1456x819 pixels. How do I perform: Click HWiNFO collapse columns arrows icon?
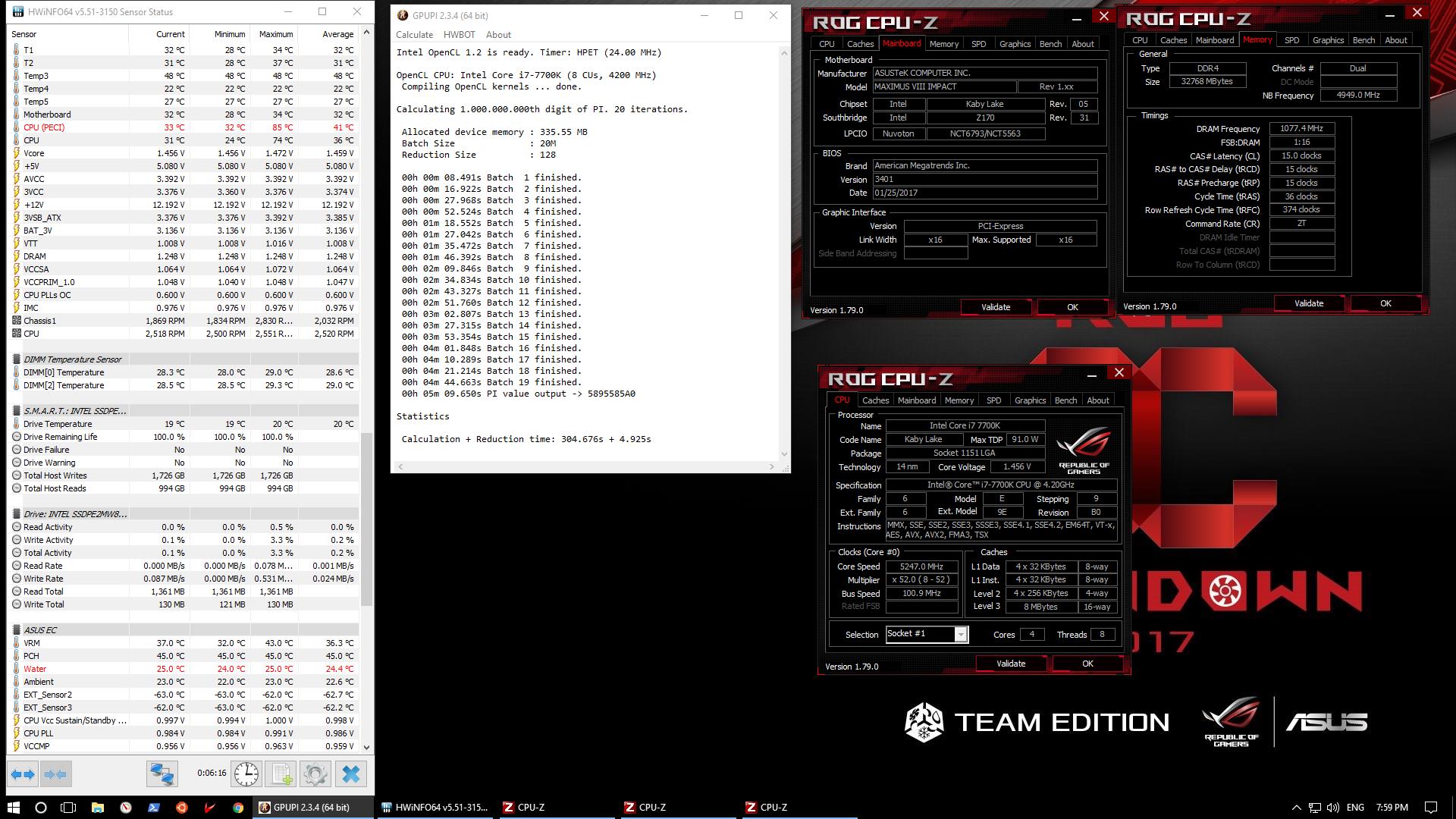pos(55,774)
